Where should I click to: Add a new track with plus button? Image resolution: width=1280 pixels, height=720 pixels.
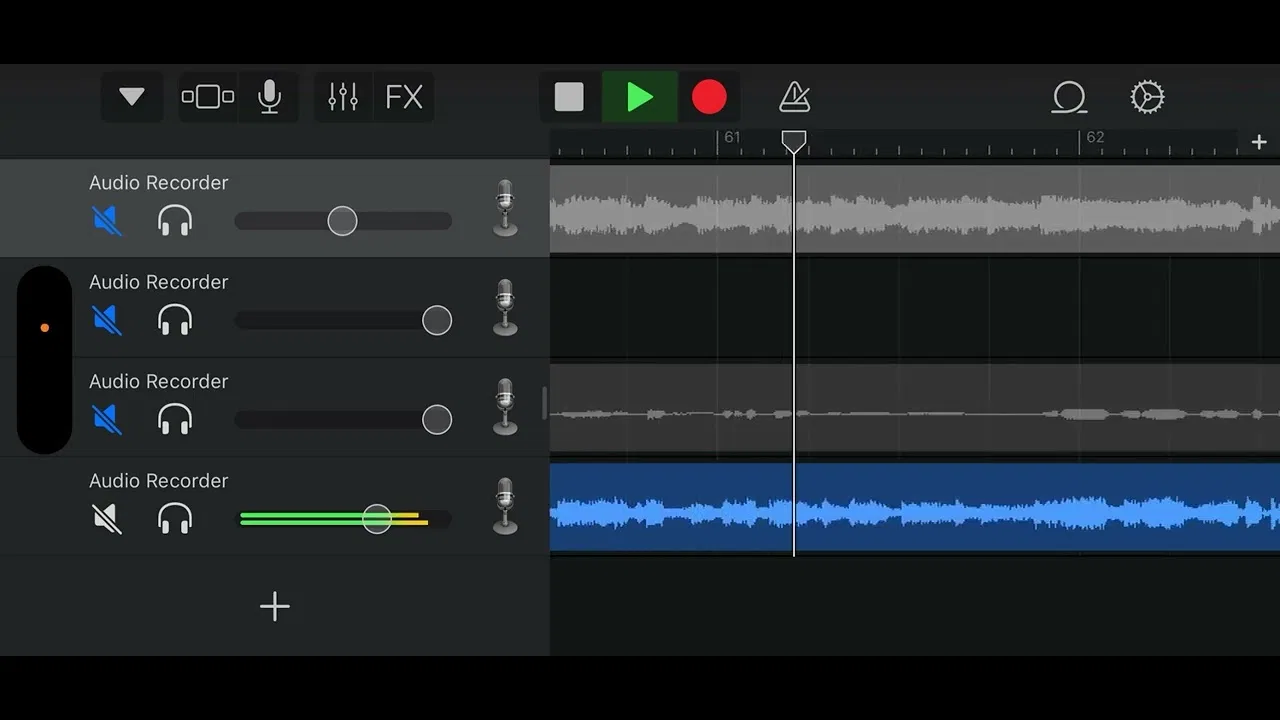pos(275,606)
